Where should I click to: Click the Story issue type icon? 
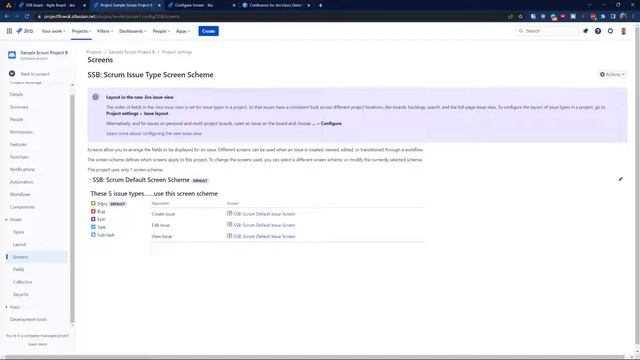coord(93,203)
